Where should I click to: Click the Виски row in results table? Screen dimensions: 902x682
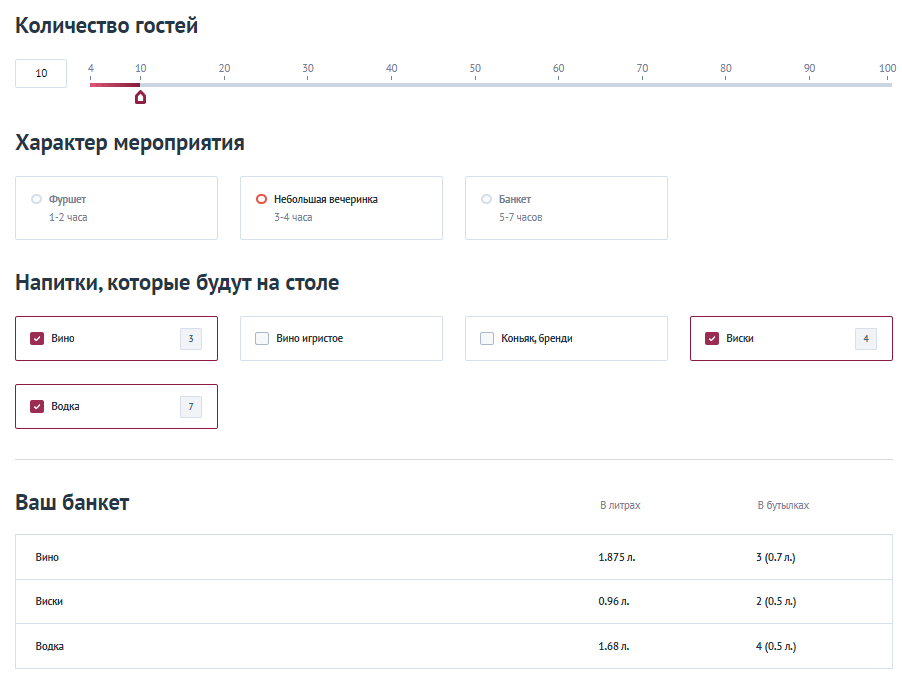tap(453, 602)
